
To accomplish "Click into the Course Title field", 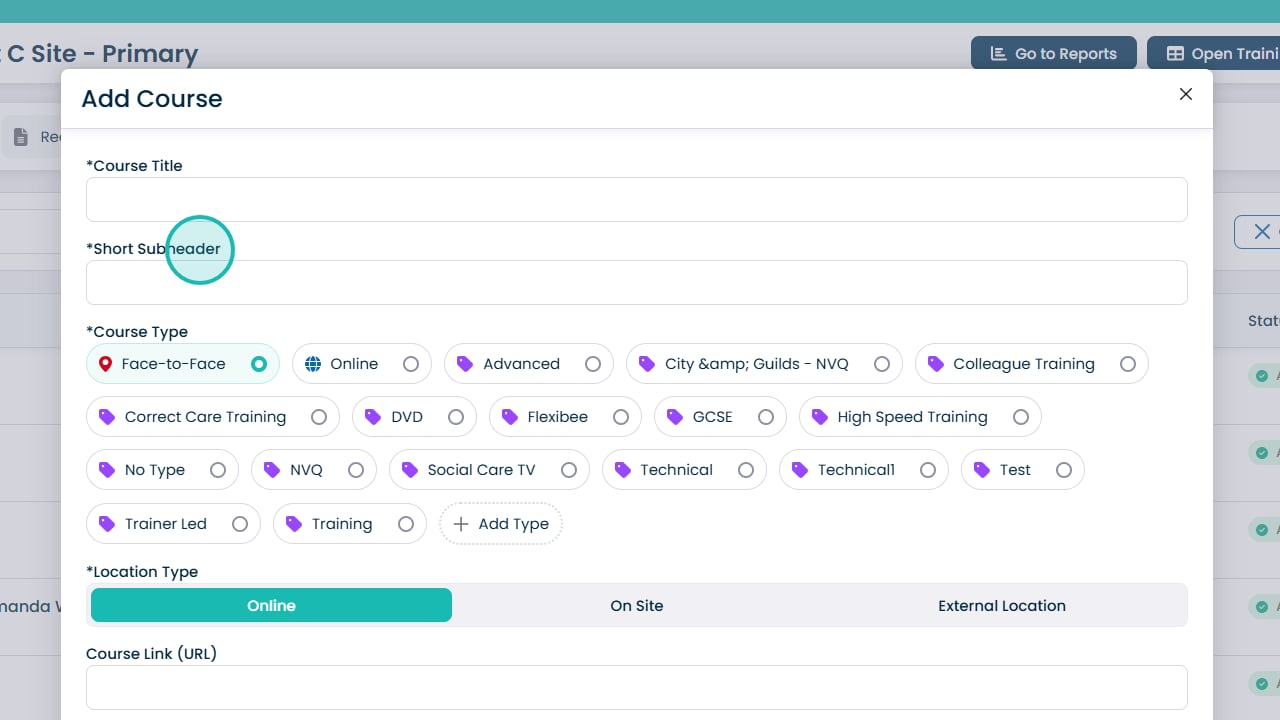I will pos(636,200).
